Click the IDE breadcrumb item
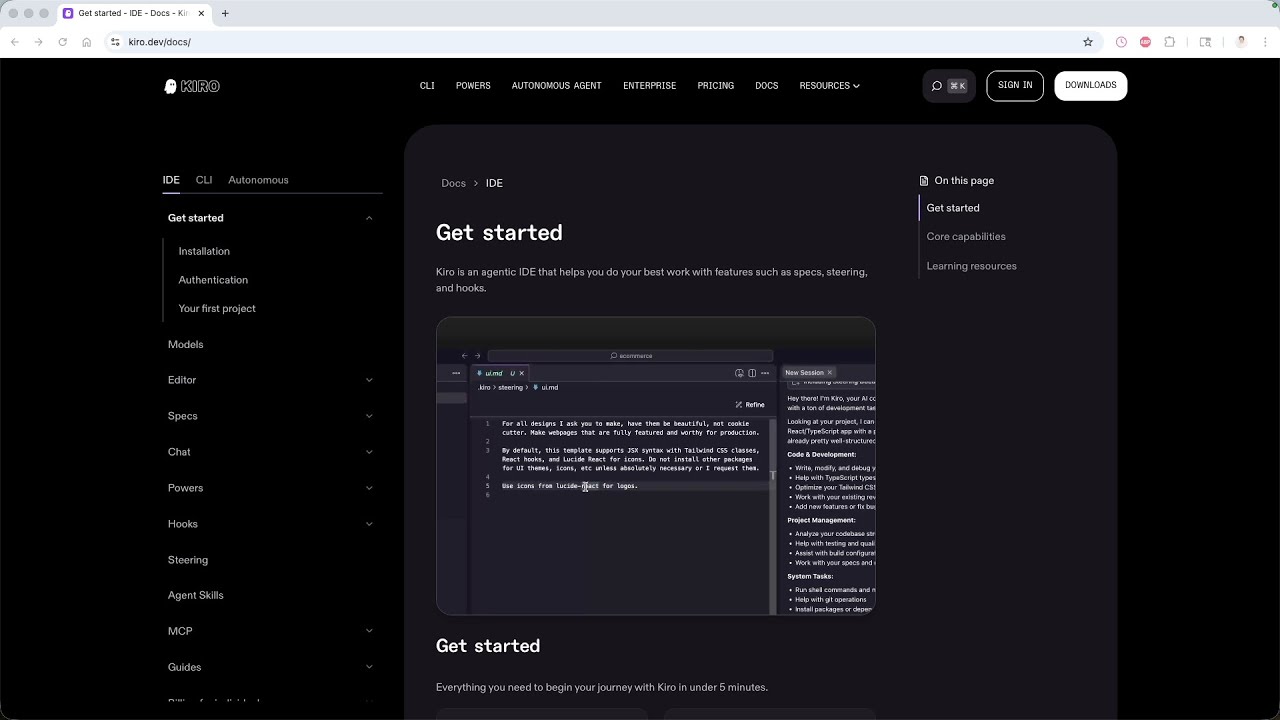Image resolution: width=1280 pixels, height=720 pixels. click(x=494, y=183)
